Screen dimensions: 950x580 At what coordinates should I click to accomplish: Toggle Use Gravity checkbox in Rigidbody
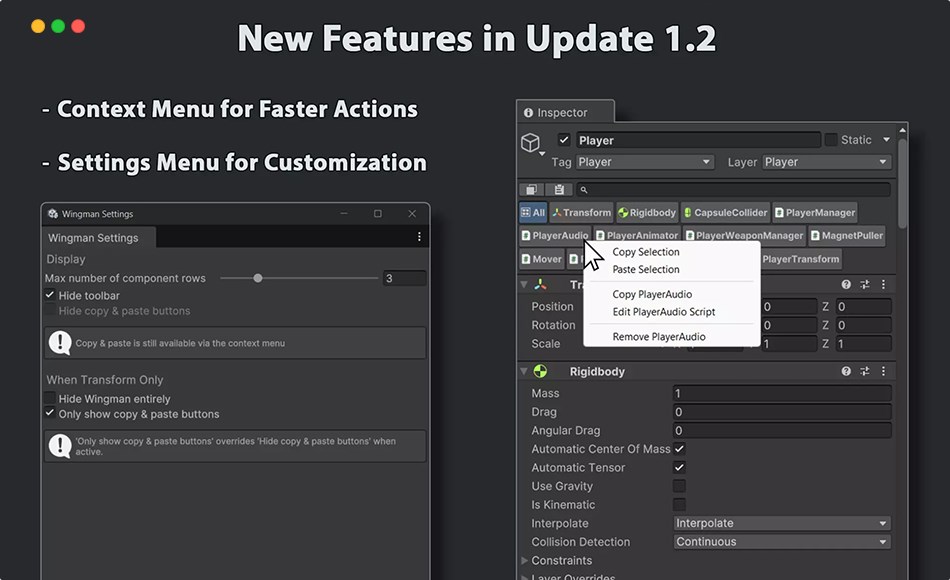[x=679, y=486]
